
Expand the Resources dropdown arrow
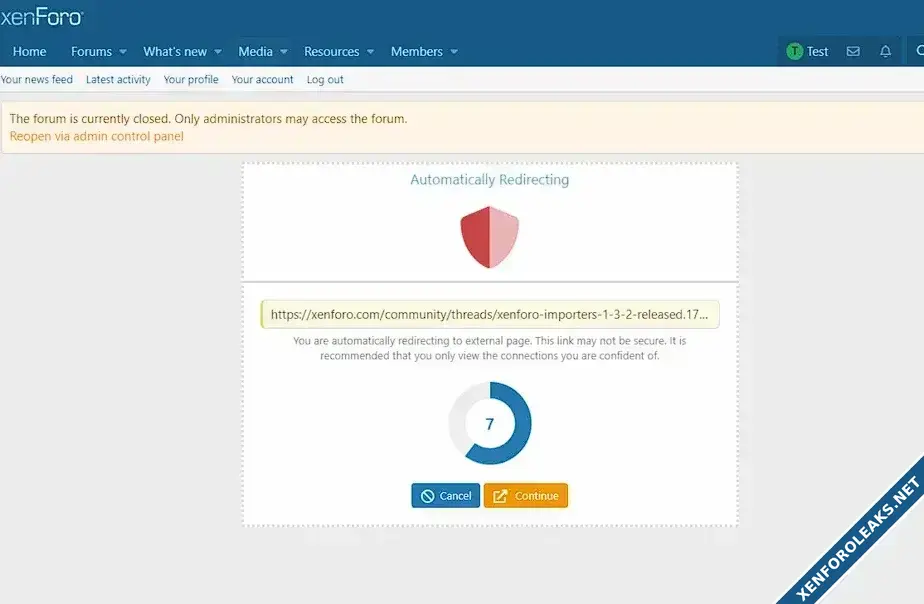pyautogui.click(x=370, y=52)
